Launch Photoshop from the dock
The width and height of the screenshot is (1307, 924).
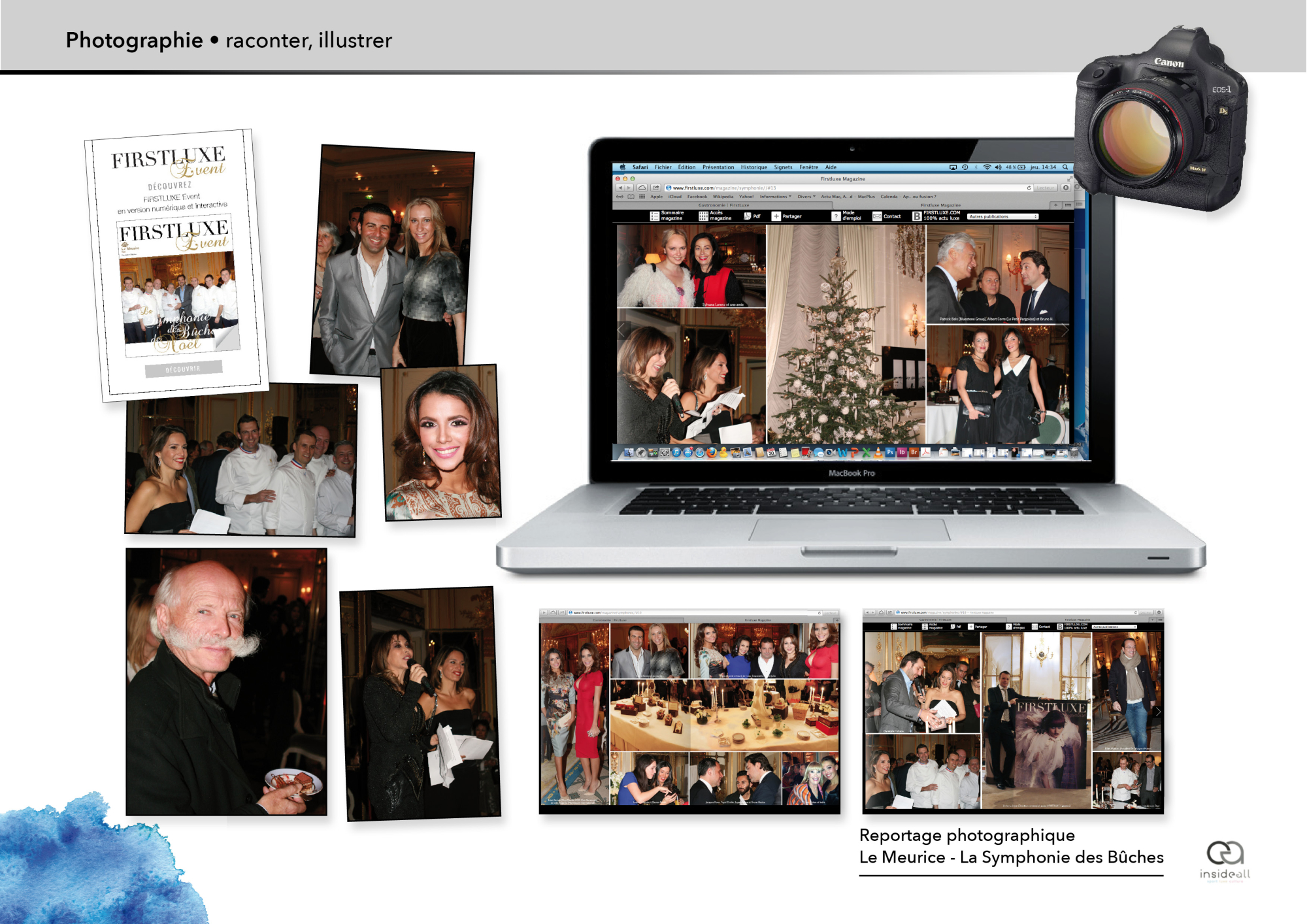(889, 452)
